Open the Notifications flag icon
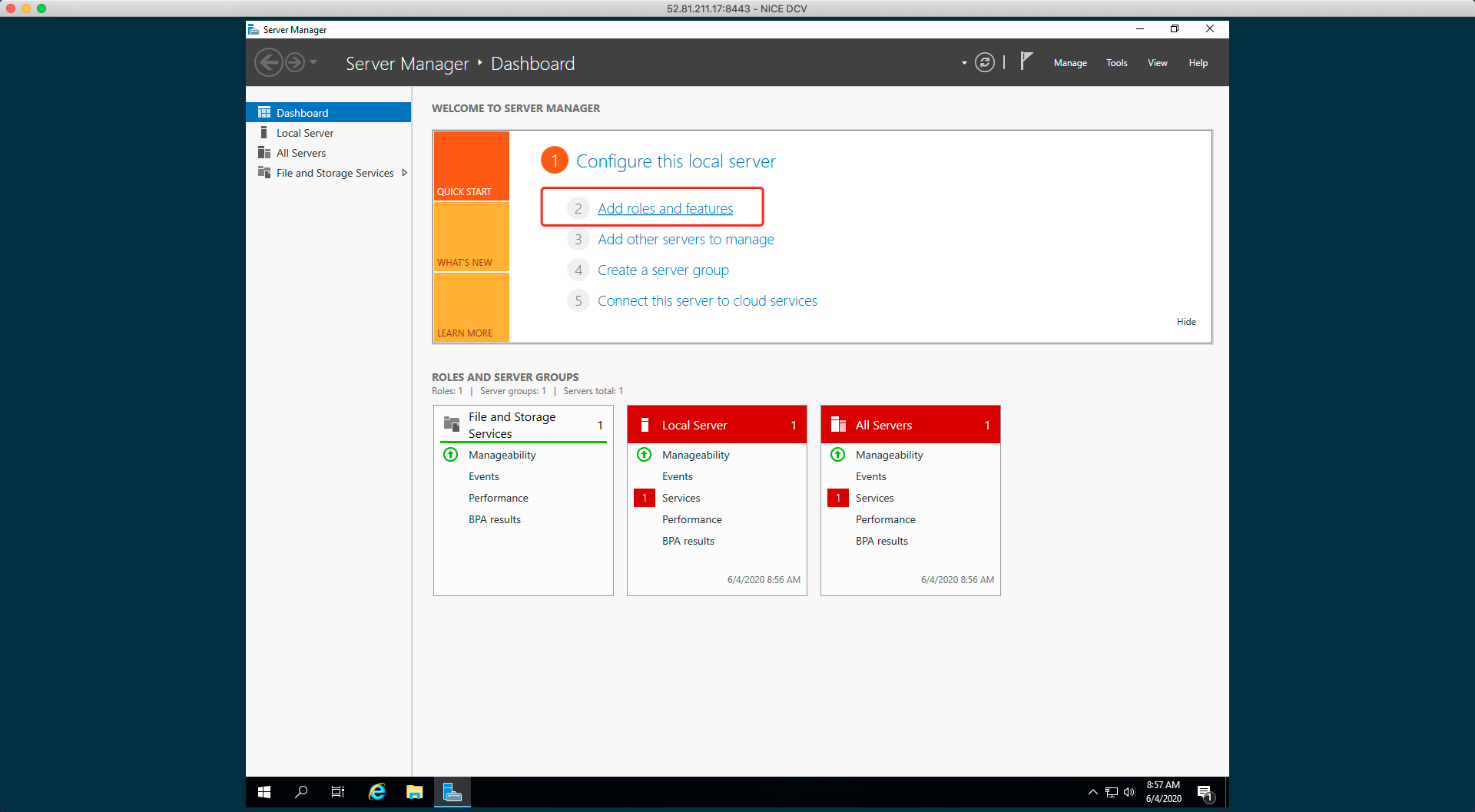This screenshot has height=812, width=1475. pos(1026,61)
